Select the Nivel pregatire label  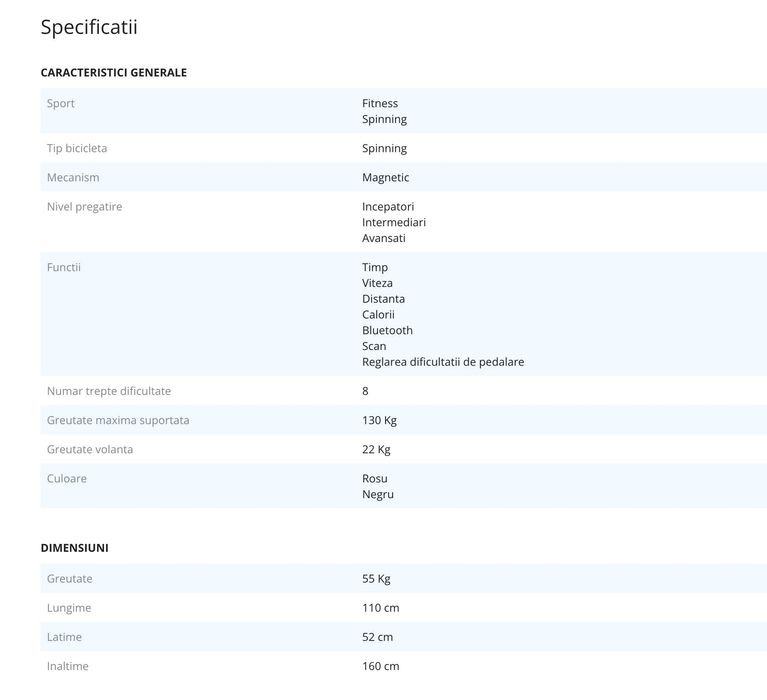click(x=84, y=207)
